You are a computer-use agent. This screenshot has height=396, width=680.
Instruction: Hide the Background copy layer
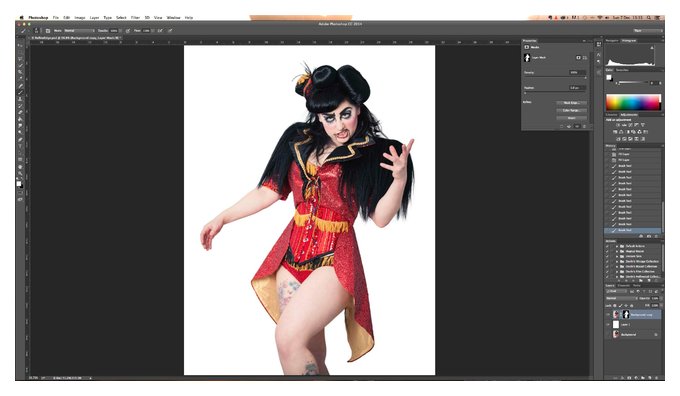pos(608,314)
